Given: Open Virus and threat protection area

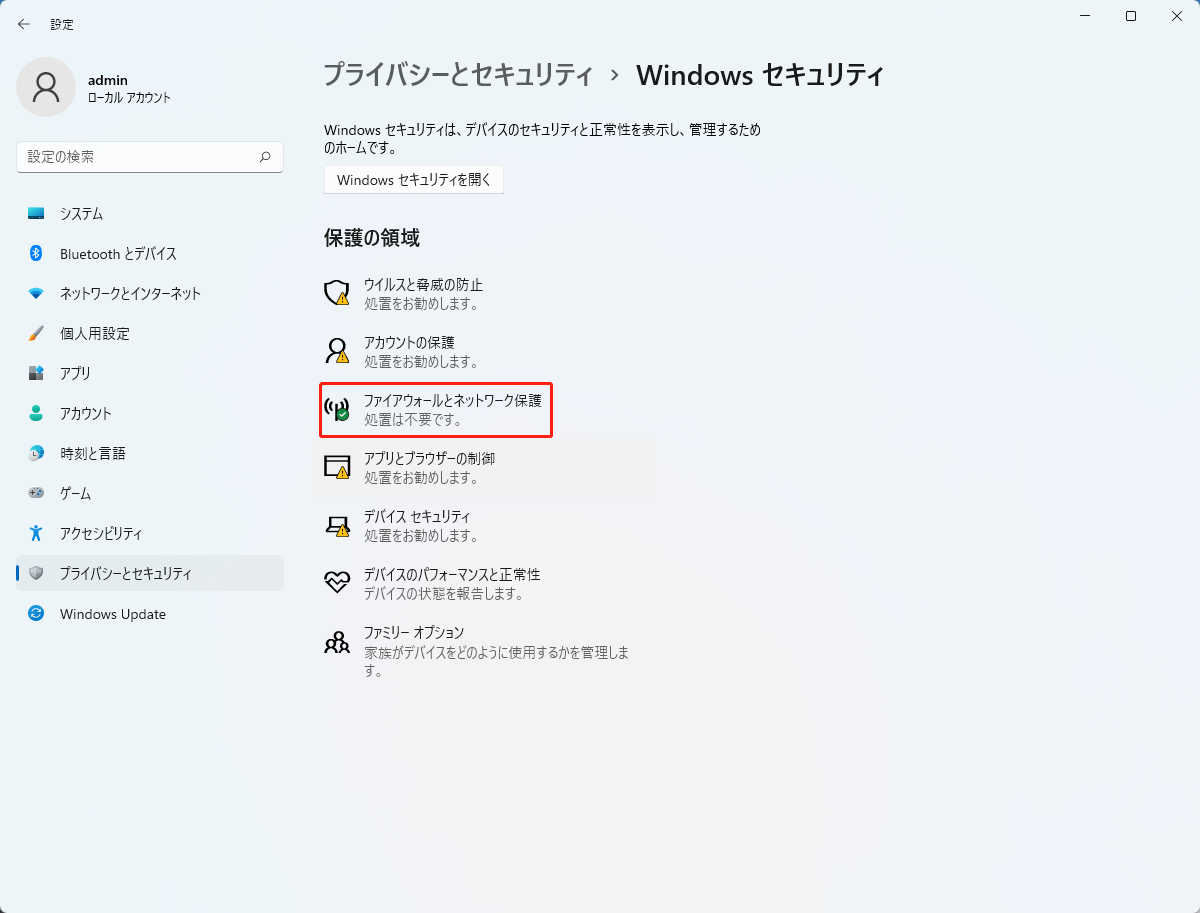Looking at the screenshot, I should coord(420,293).
